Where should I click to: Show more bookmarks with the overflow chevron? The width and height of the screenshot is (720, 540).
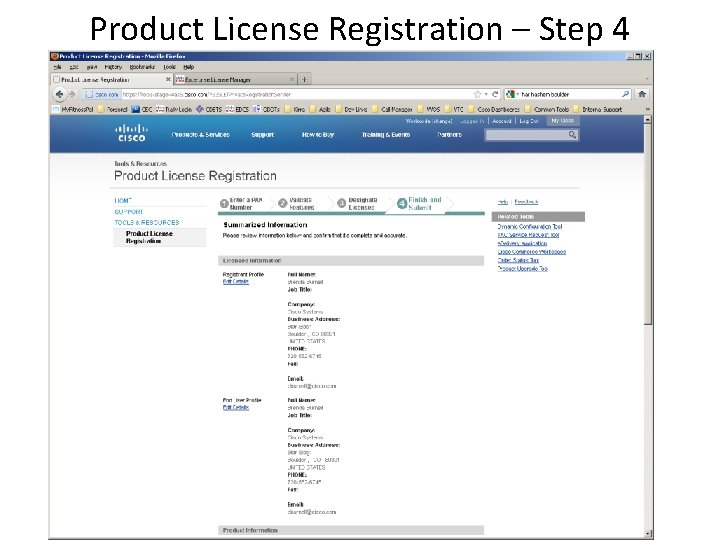click(647, 109)
